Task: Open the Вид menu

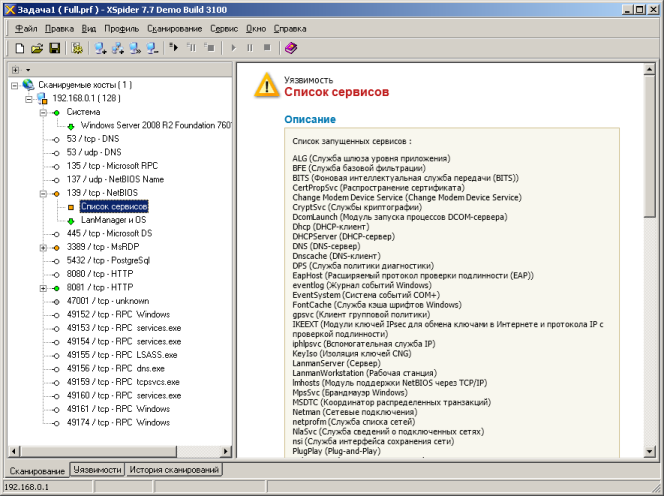Action: [89, 29]
